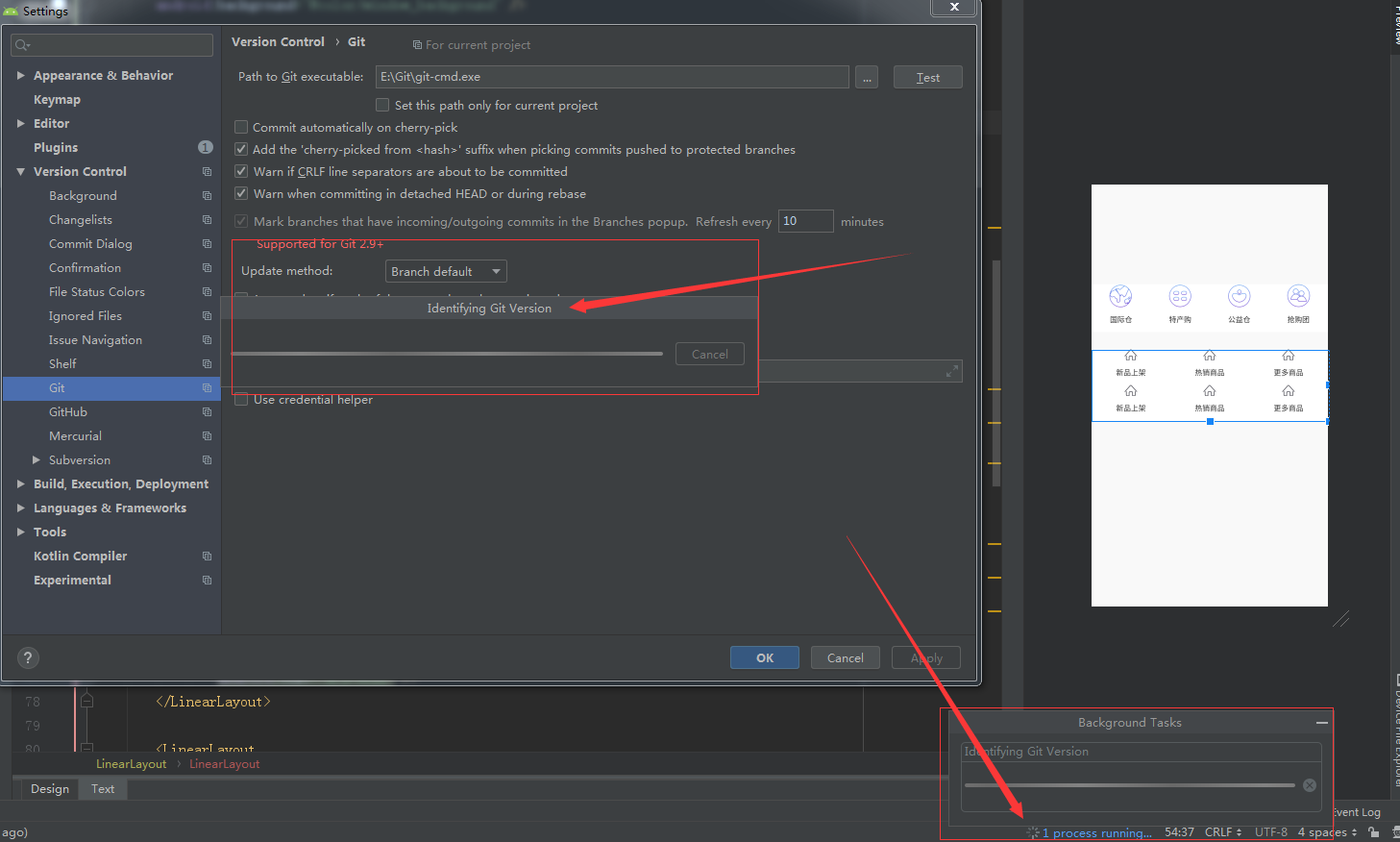Click browse (...) button for Git path
The image size is (1400, 842).
(x=867, y=77)
